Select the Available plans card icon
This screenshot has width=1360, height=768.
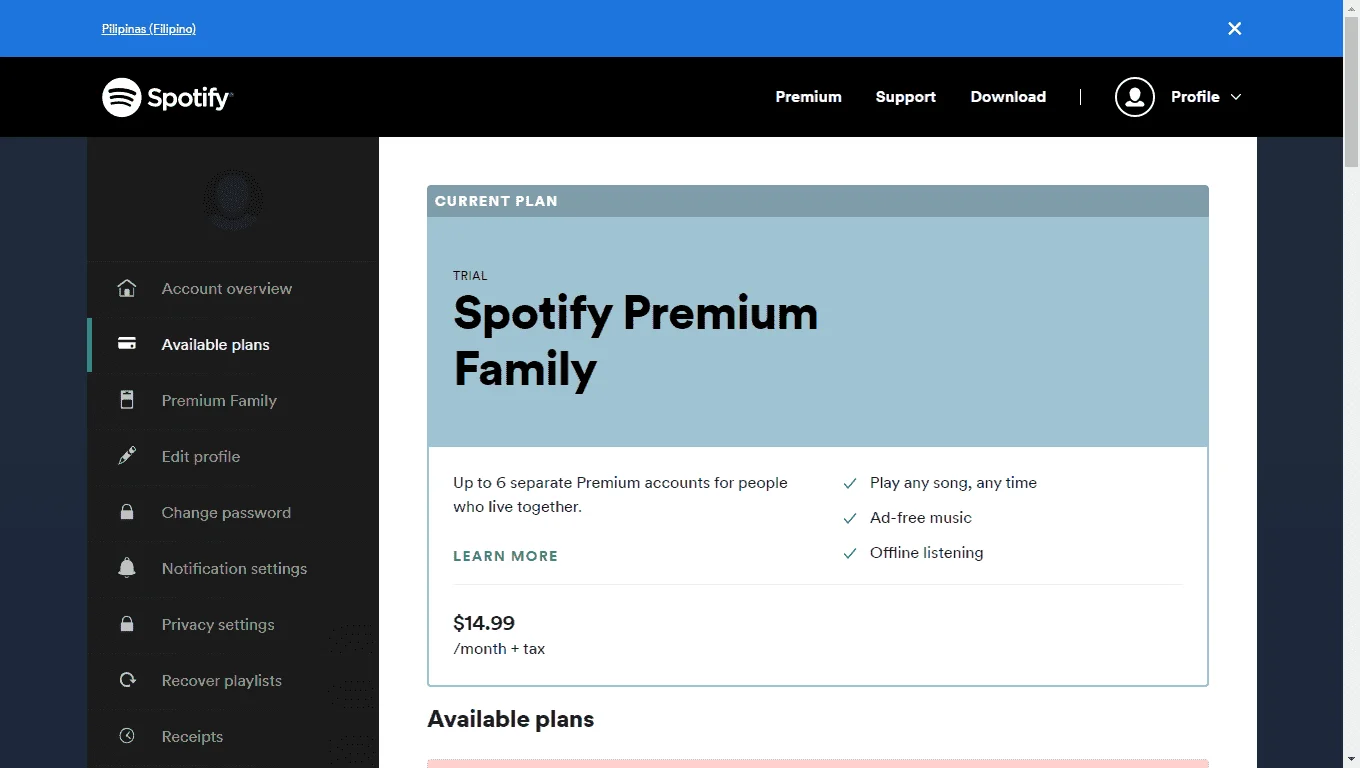coord(127,344)
